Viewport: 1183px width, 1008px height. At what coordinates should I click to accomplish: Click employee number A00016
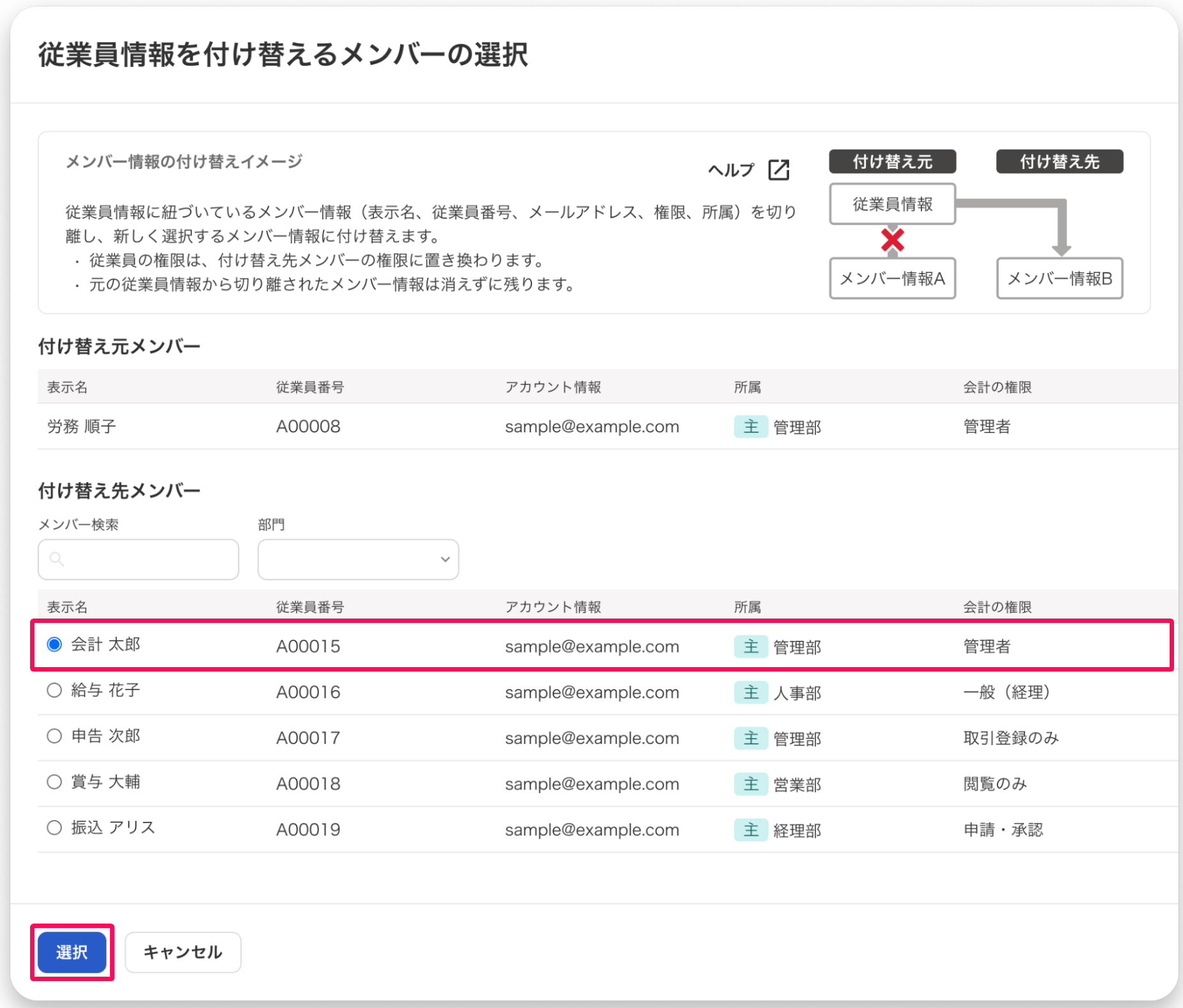(x=308, y=692)
